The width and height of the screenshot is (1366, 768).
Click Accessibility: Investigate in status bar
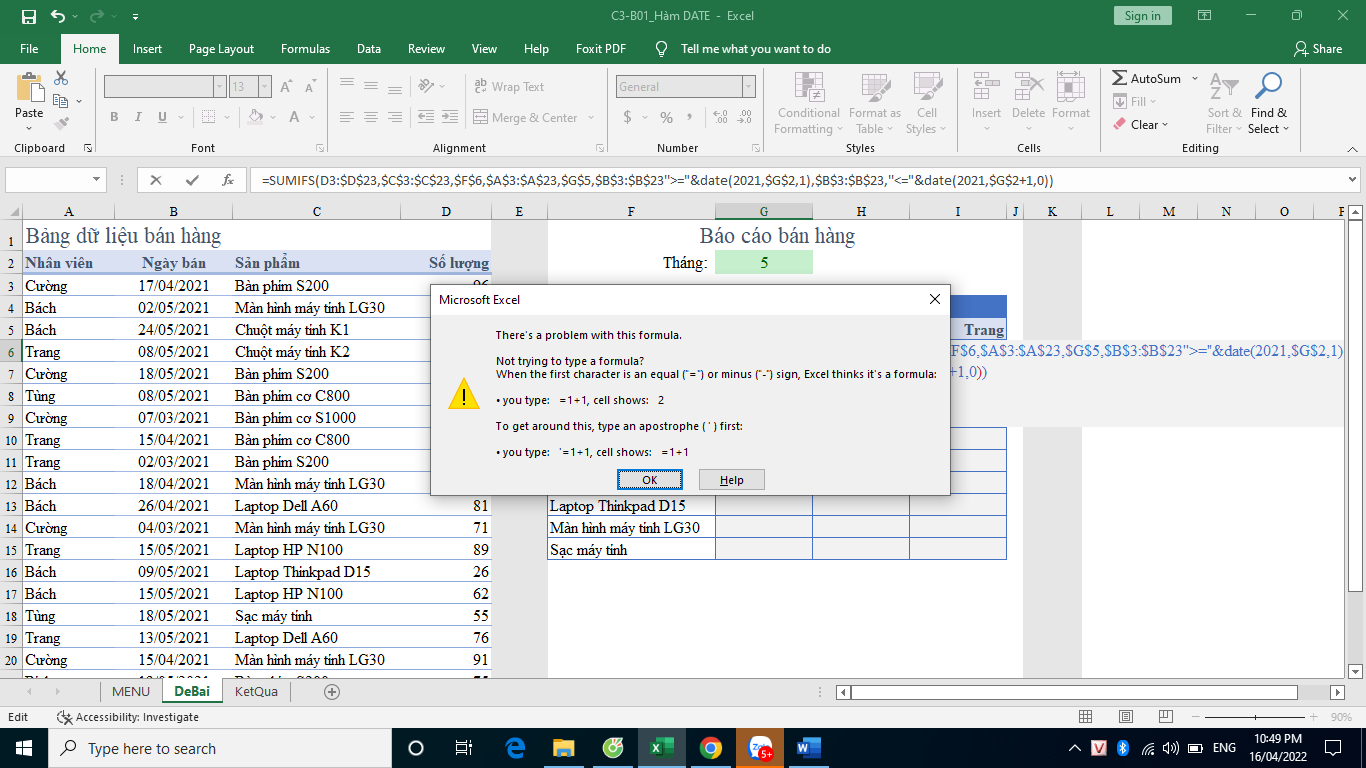(x=128, y=717)
